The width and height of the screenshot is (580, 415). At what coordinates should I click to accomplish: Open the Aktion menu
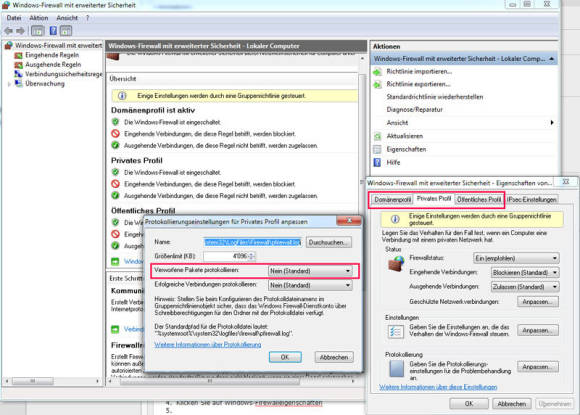coord(38,18)
